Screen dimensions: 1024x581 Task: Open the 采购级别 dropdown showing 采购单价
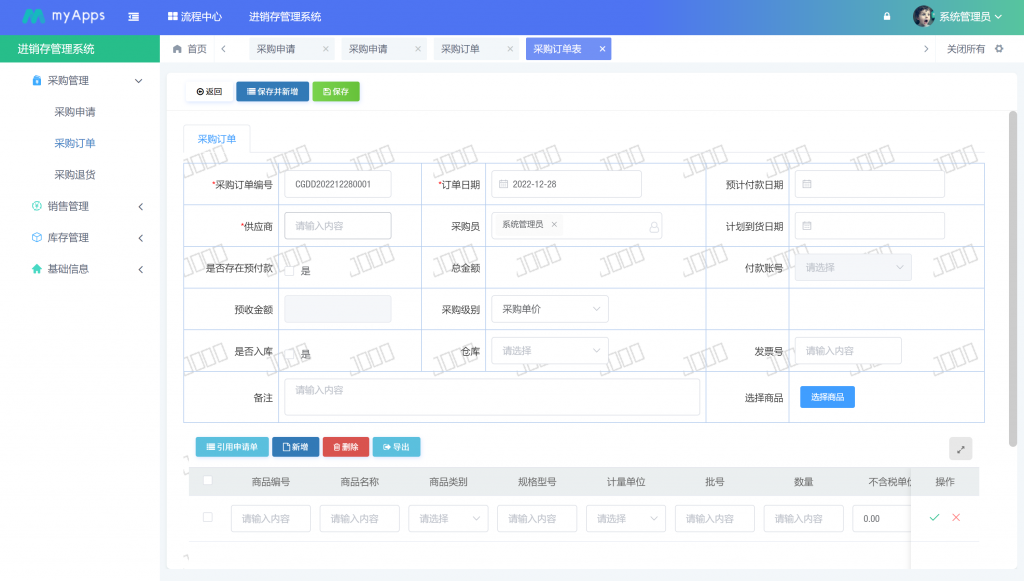(549, 309)
